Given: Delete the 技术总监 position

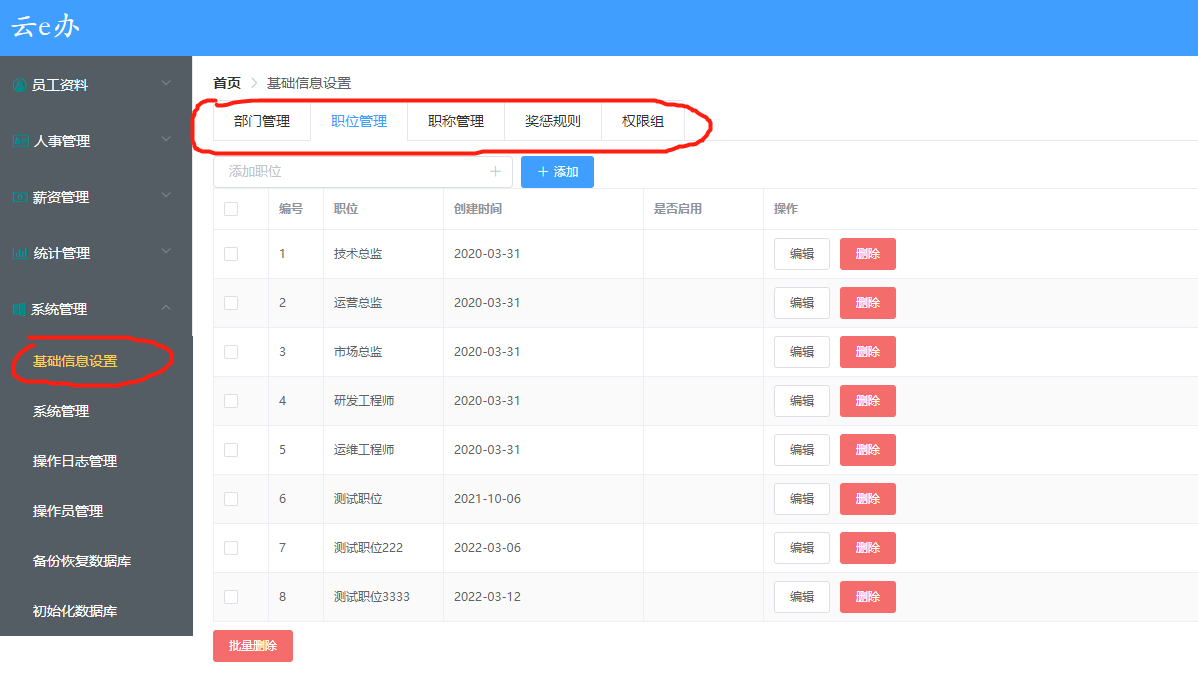Looking at the screenshot, I should tap(868, 254).
